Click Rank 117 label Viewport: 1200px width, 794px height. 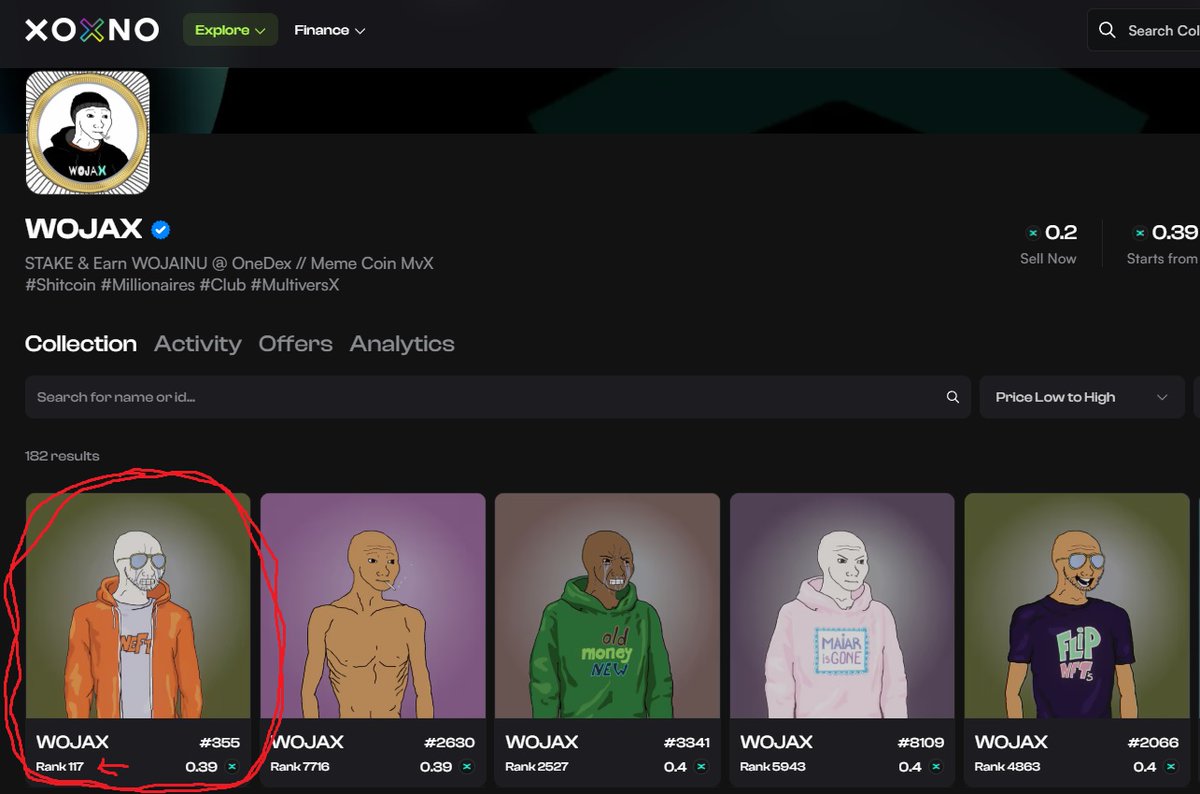[60, 767]
